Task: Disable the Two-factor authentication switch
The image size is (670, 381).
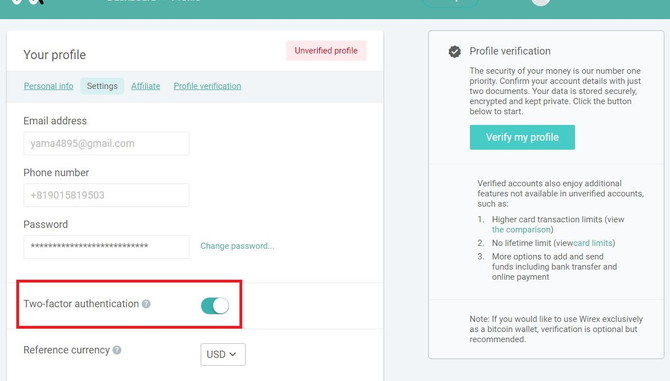Action: (215, 306)
